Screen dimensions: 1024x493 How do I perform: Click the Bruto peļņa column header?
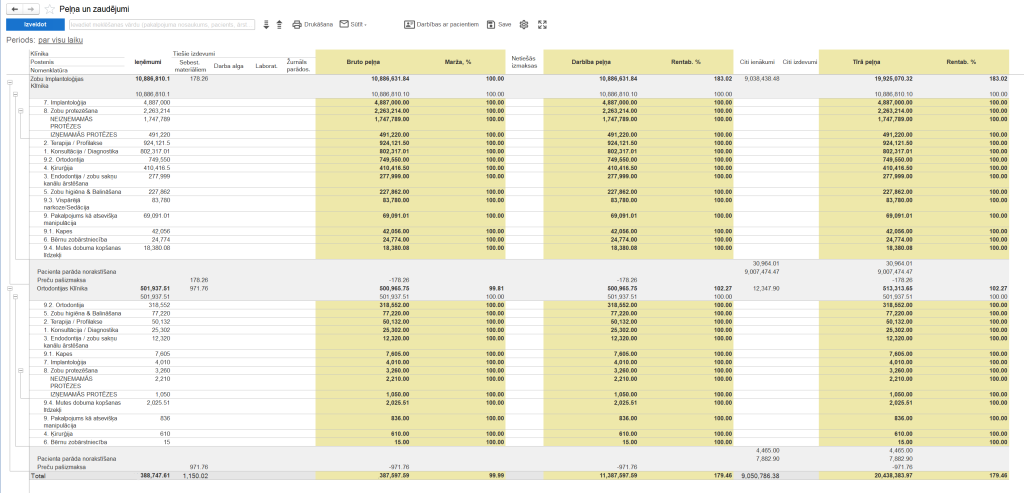pos(364,61)
